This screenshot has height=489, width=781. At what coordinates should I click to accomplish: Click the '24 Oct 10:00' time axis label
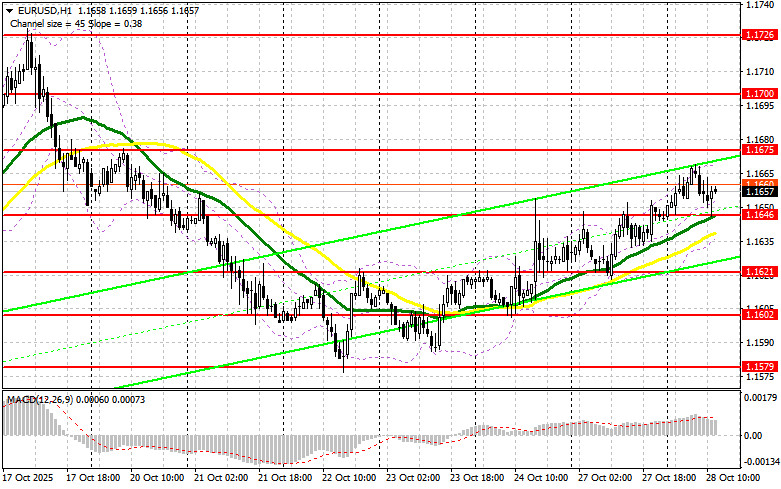click(540, 478)
